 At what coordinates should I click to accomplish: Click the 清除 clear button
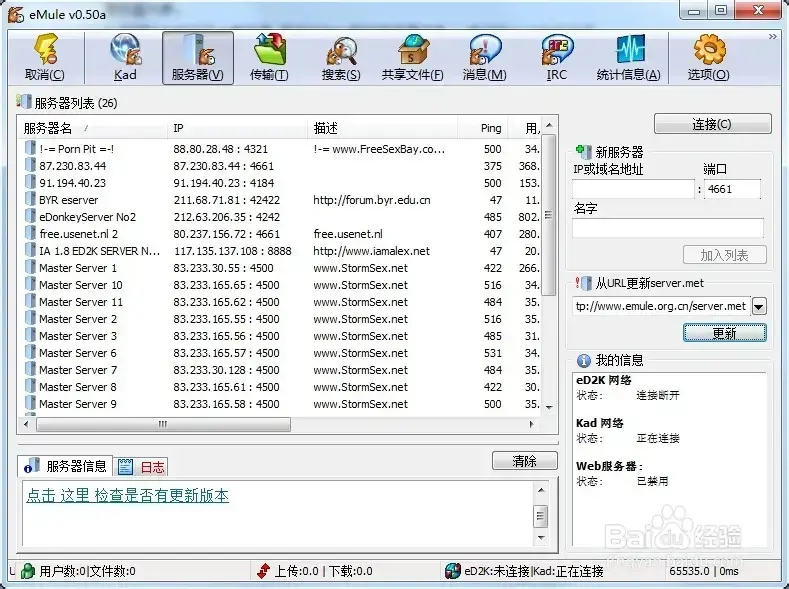[x=524, y=461]
